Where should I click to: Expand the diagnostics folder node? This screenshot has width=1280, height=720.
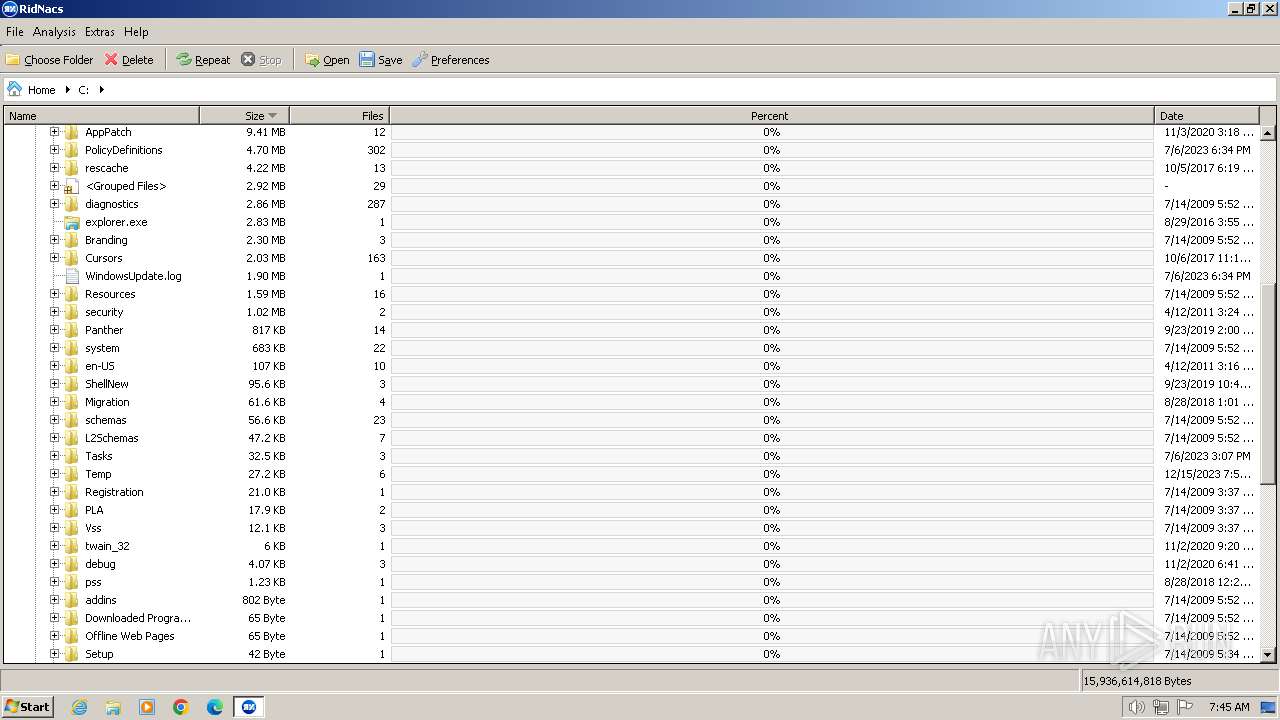click(x=54, y=204)
